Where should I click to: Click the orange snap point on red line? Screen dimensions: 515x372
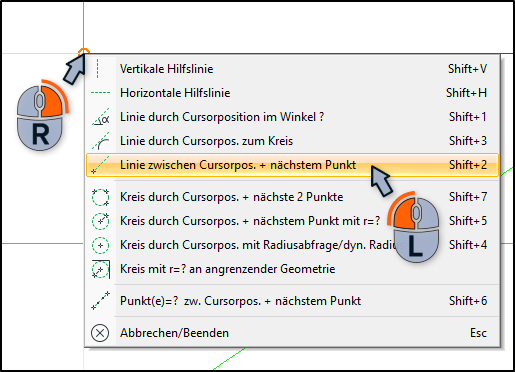click(x=84, y=51)
